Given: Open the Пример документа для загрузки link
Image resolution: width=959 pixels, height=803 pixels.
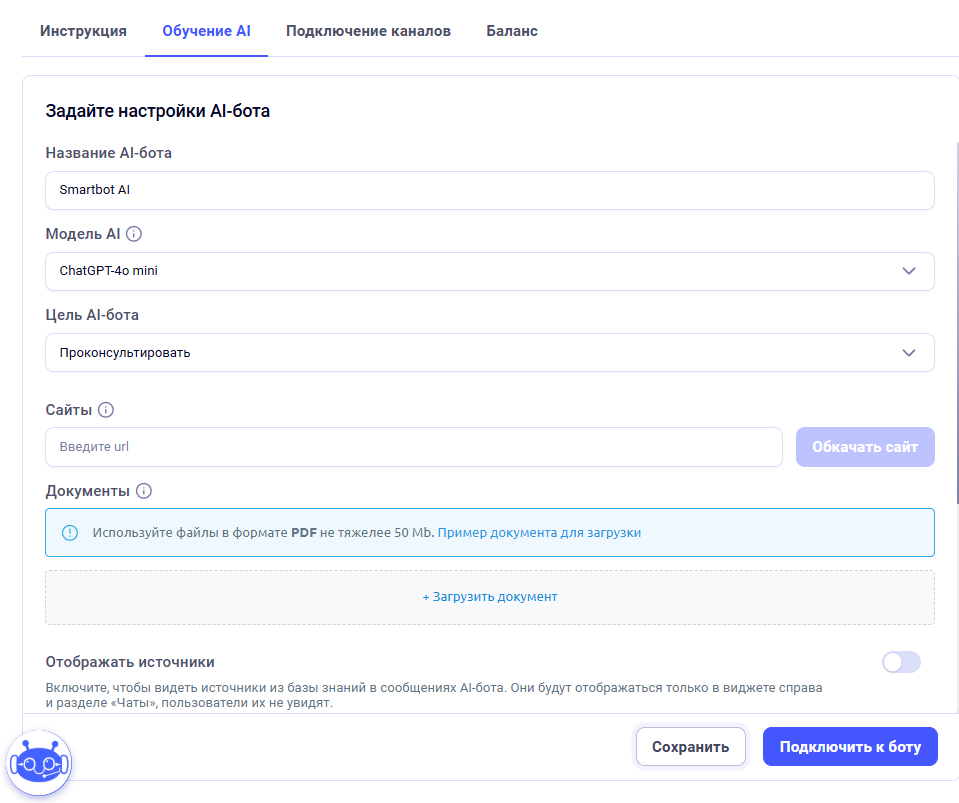Looking at the screenshot, I should 539,533.
